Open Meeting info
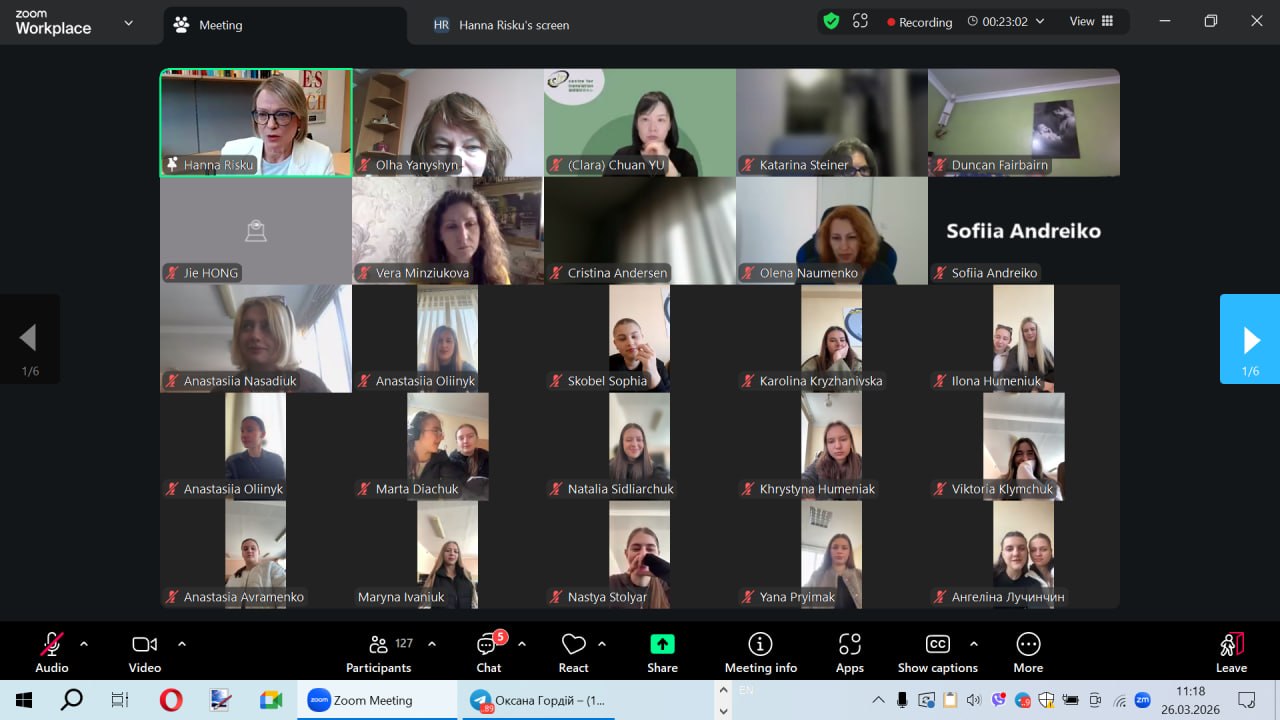Screen dimensions: 1280x720 click(x=760, y=652)
